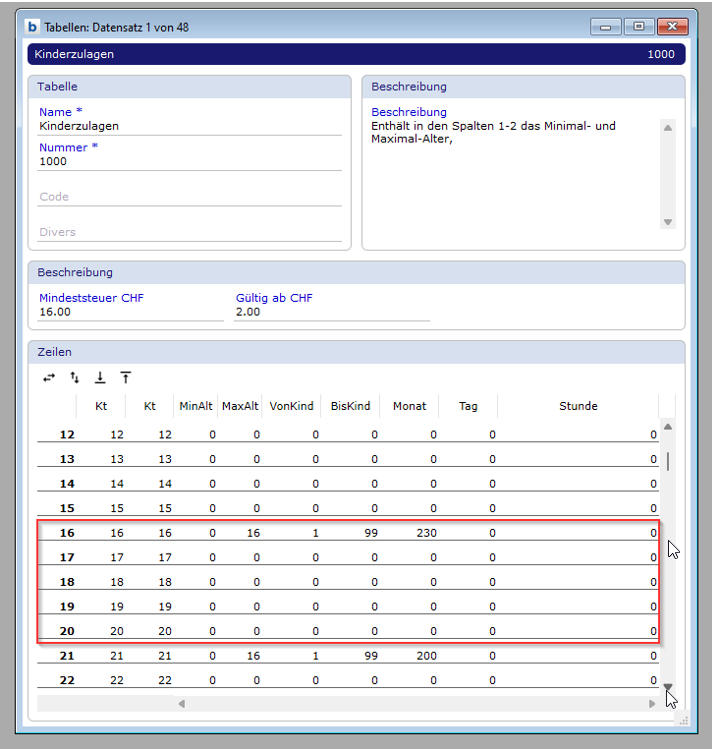Viewport: 712px width, 749px height.
Task: Focus the empty Code field
Action: (x=189, y=197)
